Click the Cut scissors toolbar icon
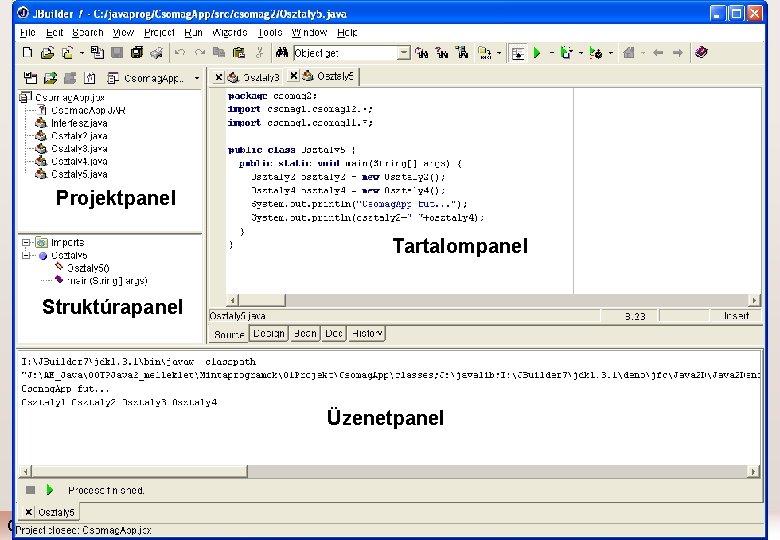Image resolution: width=780 pixels, height=540 pixels. 259,52
